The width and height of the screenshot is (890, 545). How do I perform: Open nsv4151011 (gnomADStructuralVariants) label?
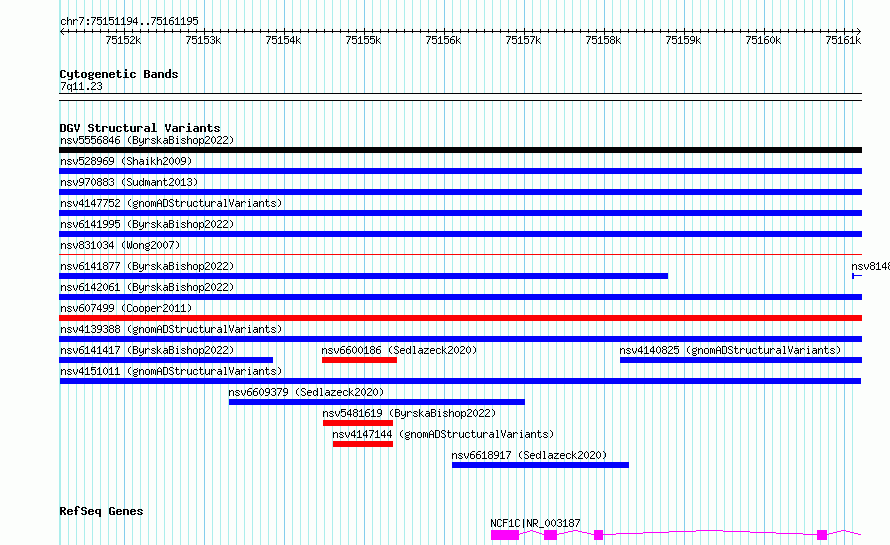[171, 371]
